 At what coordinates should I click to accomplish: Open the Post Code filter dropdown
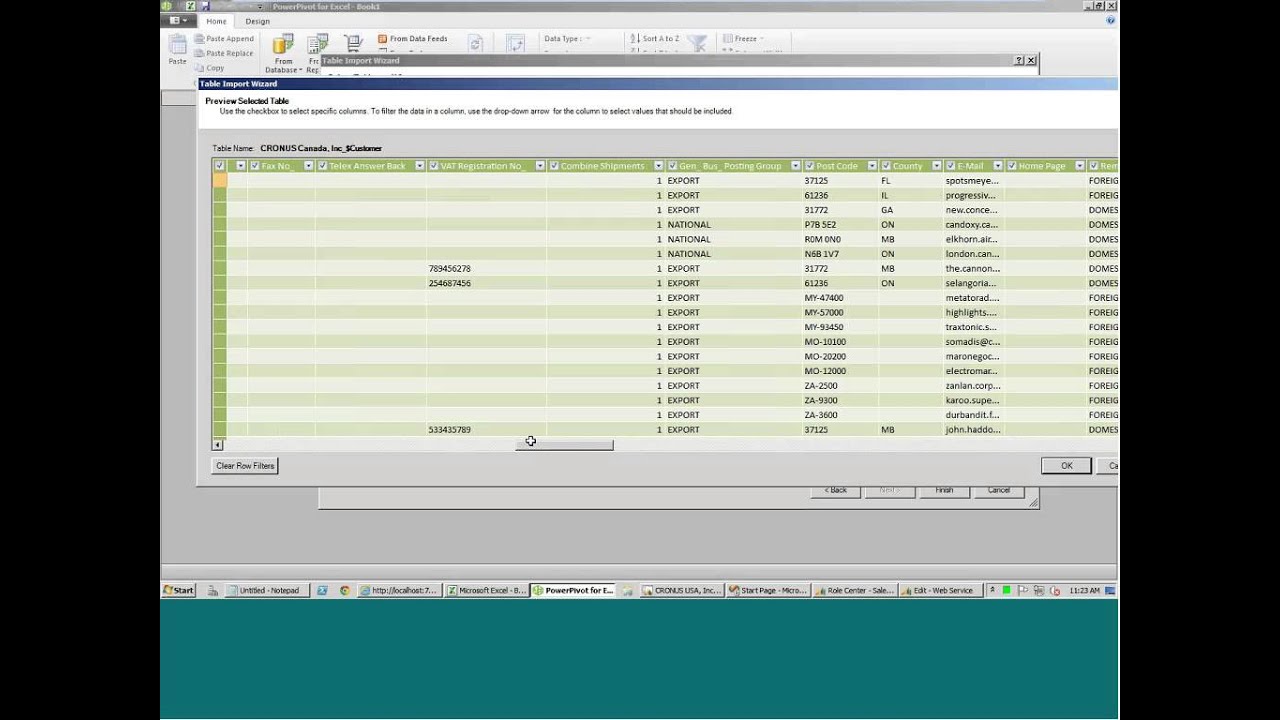click(872, 166)
